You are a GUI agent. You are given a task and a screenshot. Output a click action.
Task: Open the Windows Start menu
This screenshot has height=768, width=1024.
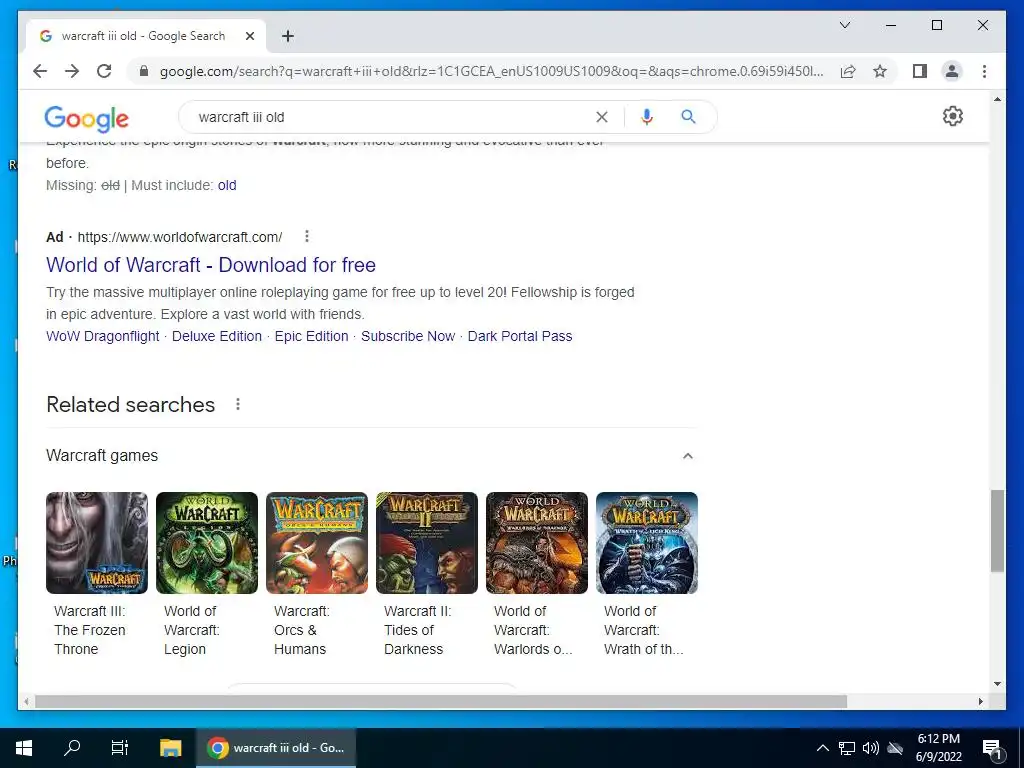click(24, 748)
